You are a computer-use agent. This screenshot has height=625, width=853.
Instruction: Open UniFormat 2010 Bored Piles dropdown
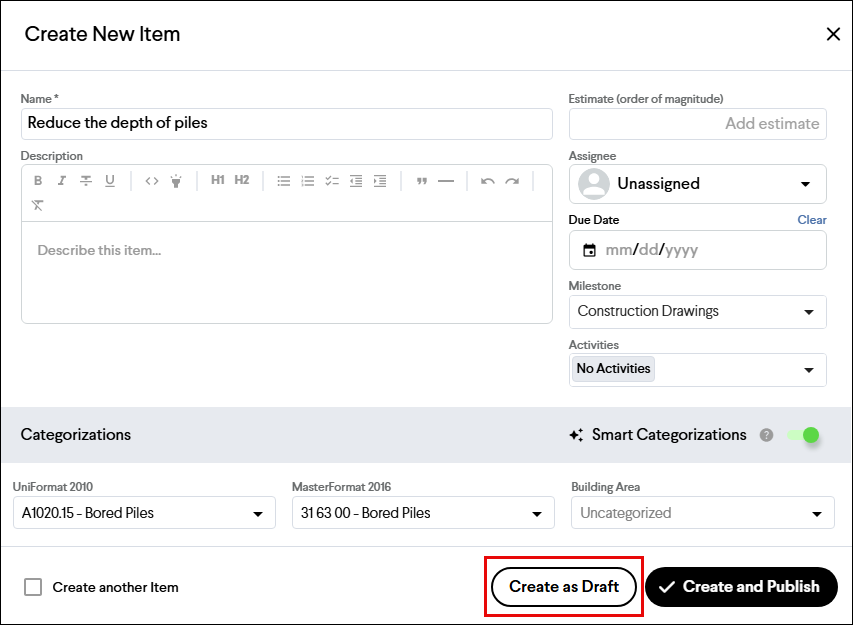[x=144, y=512]
